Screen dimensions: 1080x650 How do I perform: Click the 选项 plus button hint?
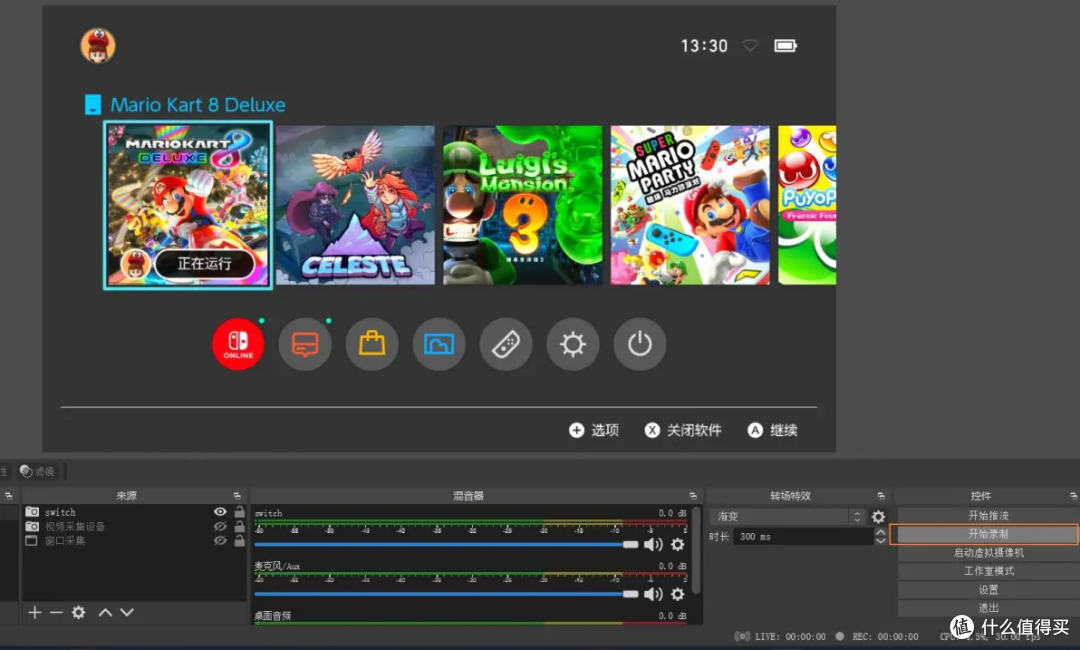pos(594,430)
